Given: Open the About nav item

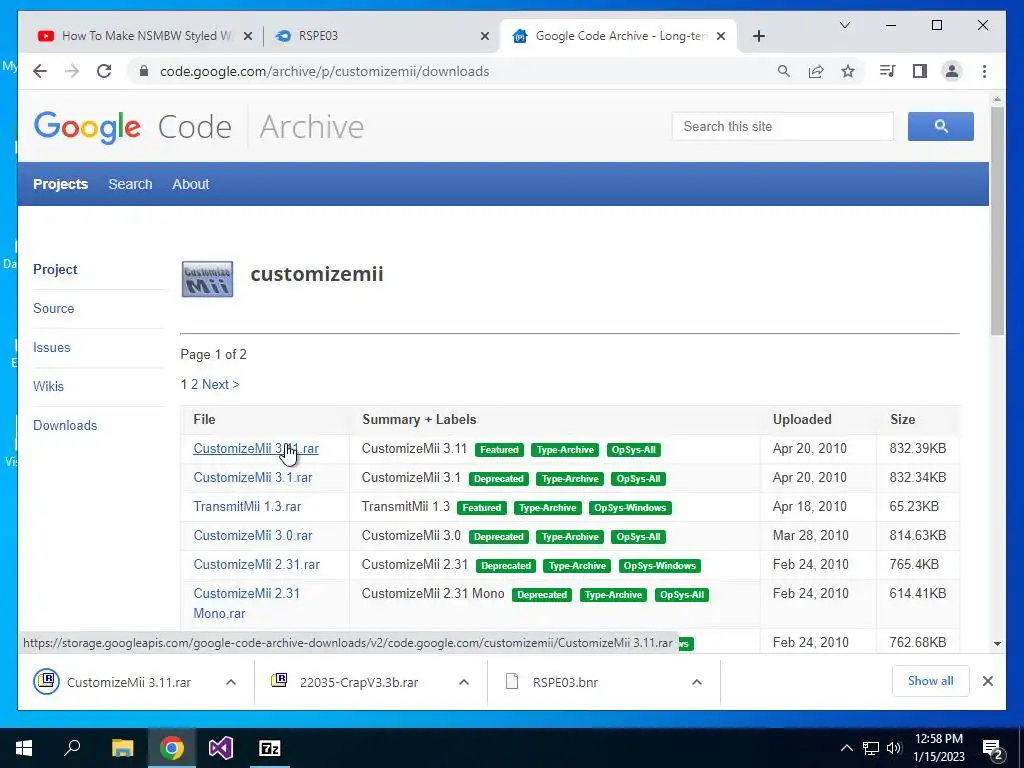Looking at the screenshot, I should (191, 184).
